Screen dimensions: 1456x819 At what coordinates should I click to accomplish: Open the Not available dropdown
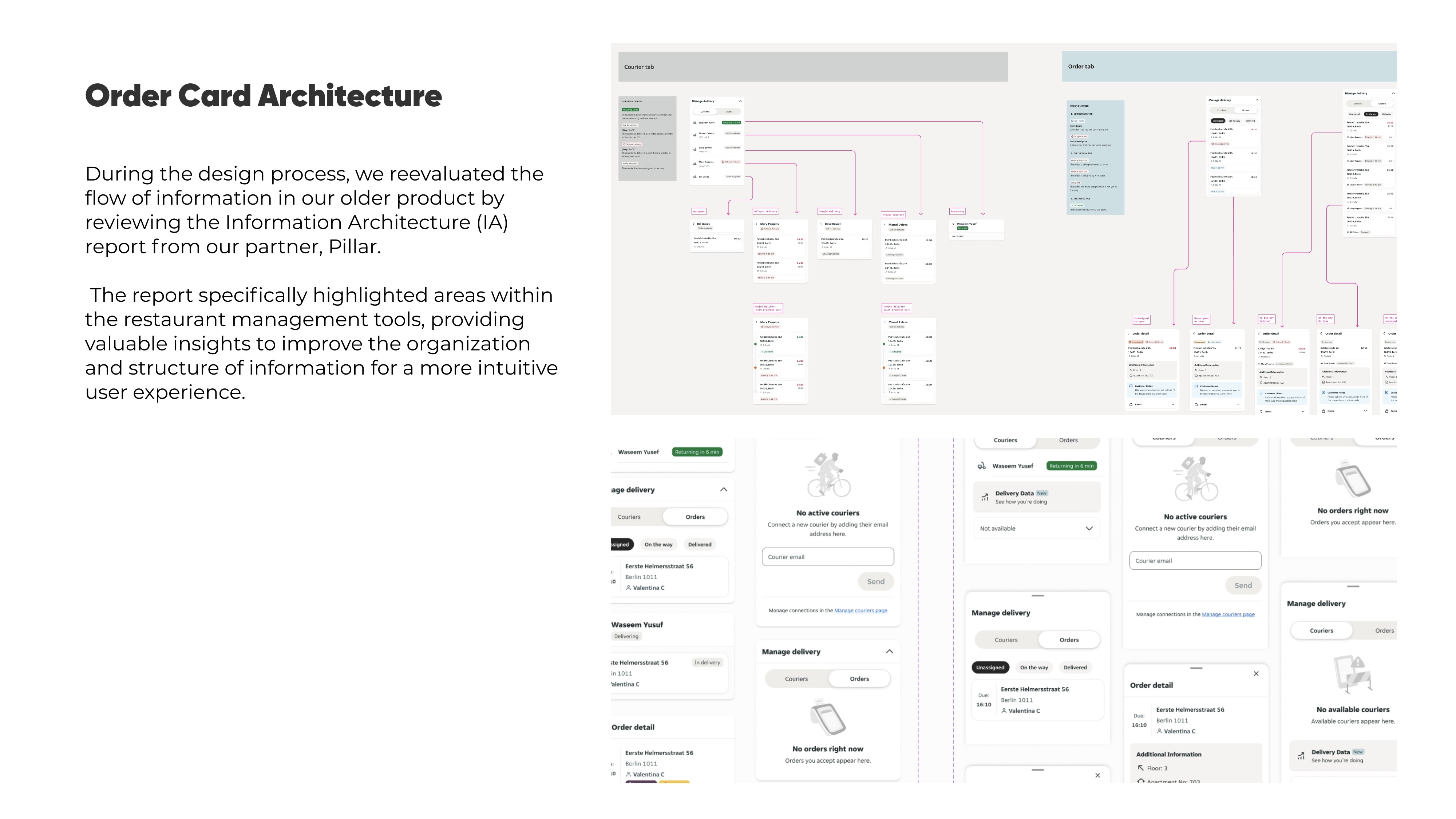(x=1036, y=529)
